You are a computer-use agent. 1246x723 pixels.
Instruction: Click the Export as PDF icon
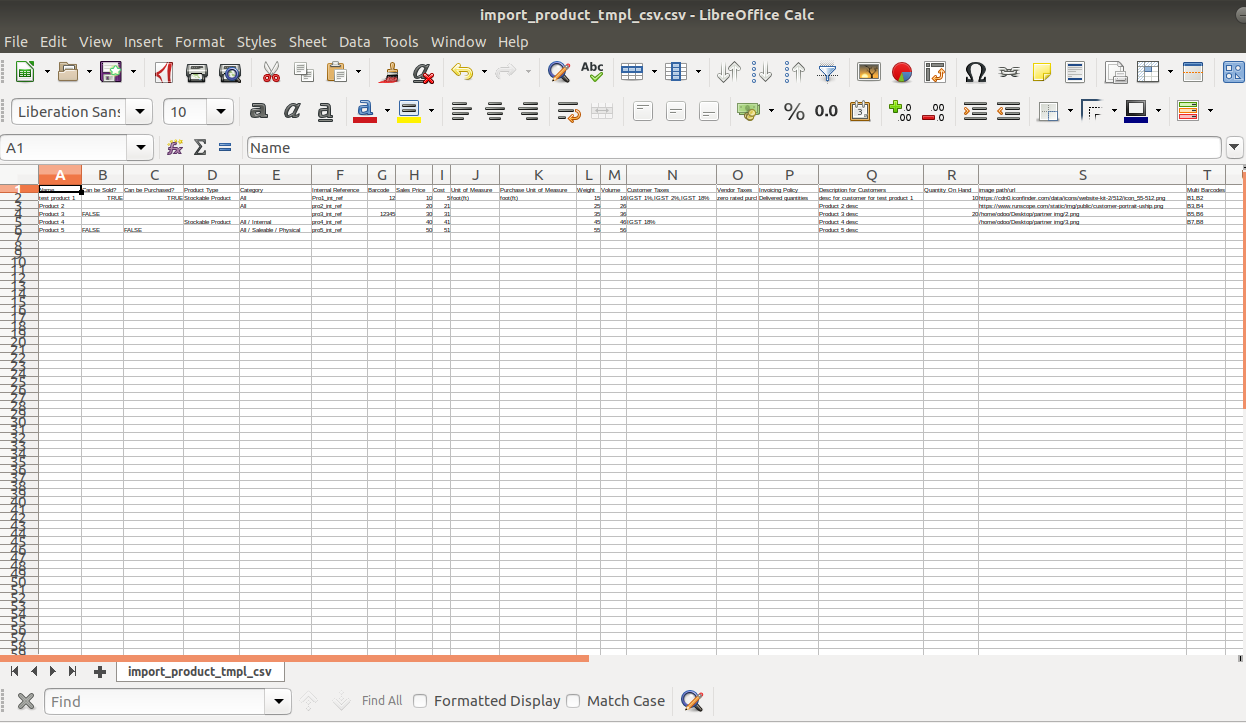coord(164,72)
